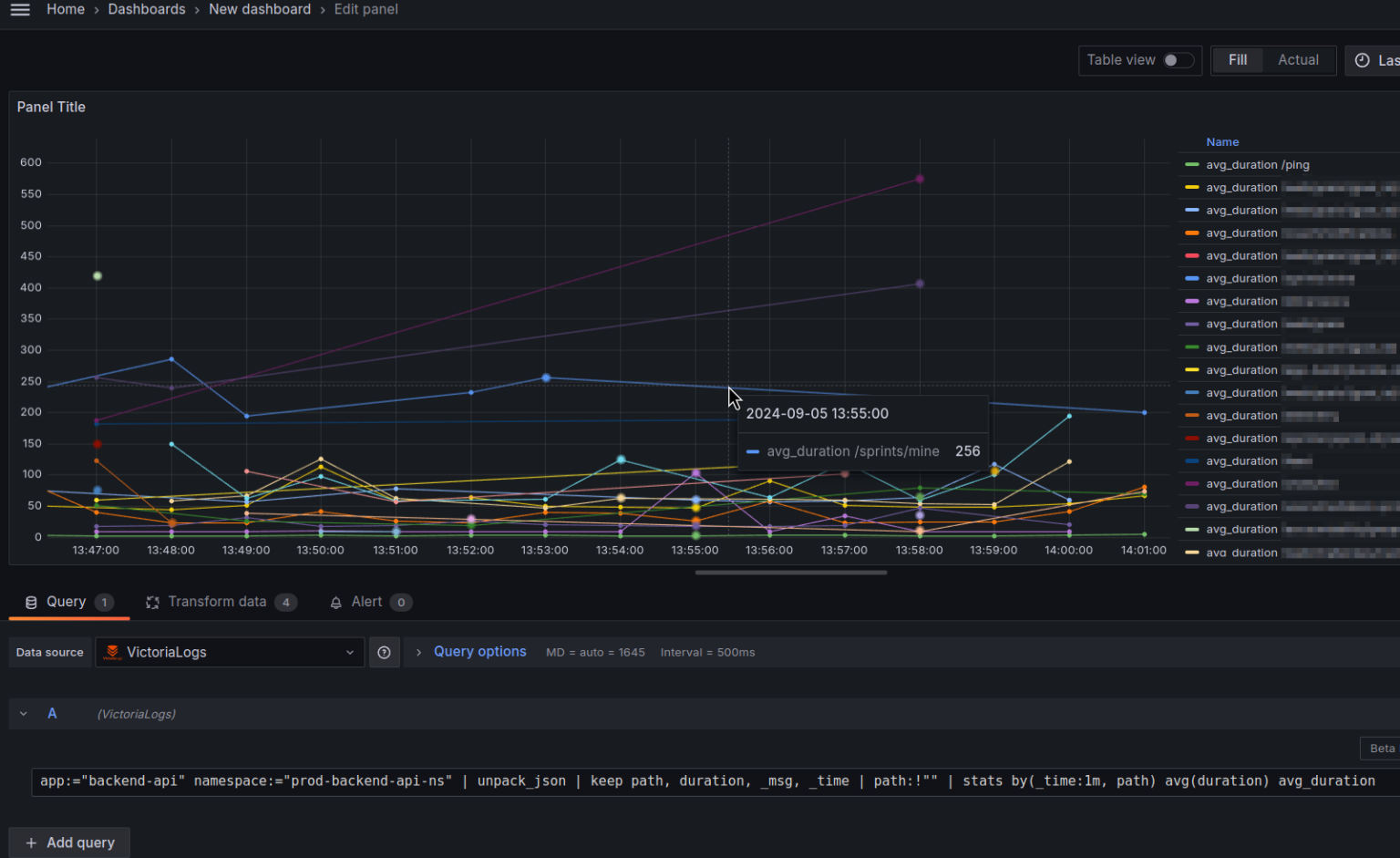This screenshot has height=858, width=1400.
Task: Click the bell icon next to Alert
Action: coord(336,602)
